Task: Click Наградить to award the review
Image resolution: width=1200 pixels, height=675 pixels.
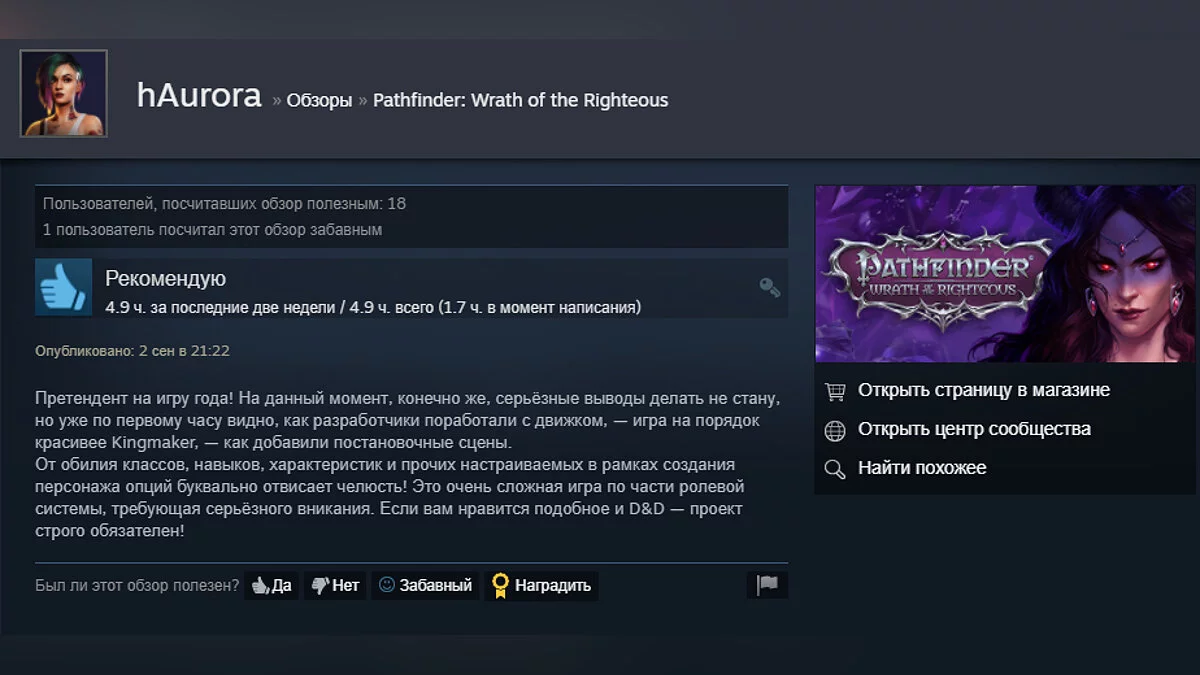Action: [541, 585]
